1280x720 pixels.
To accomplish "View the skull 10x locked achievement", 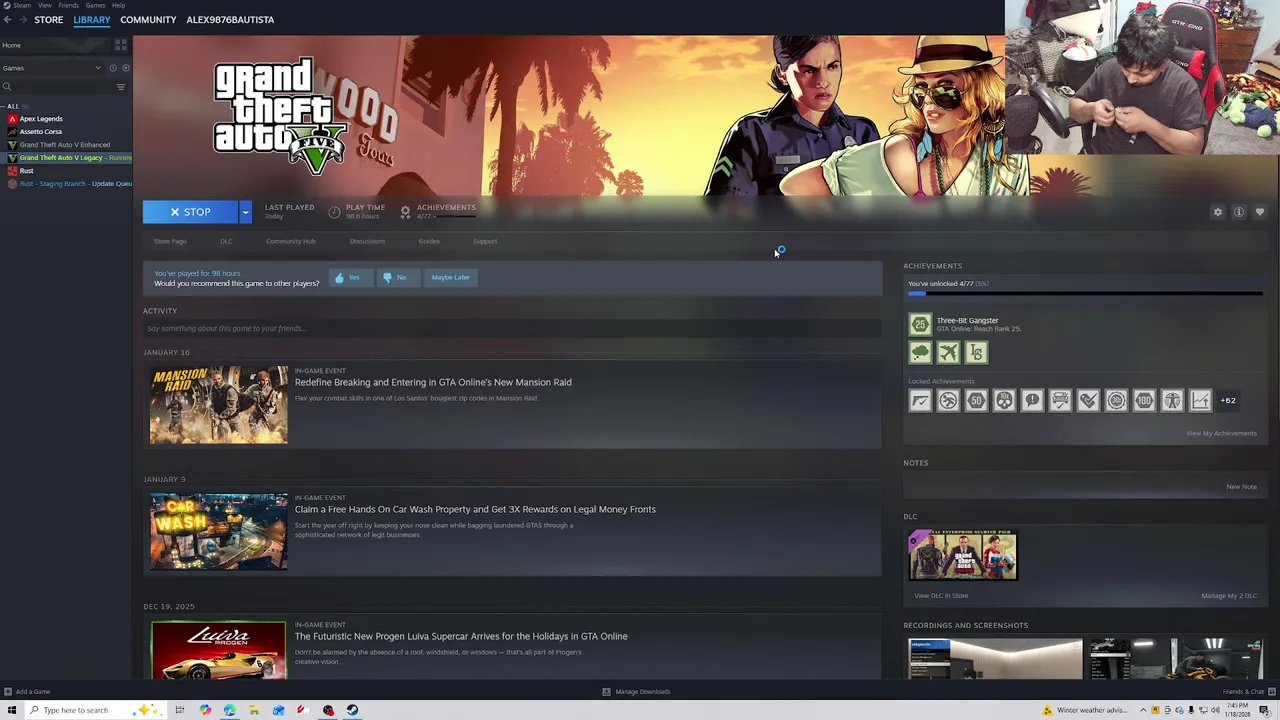I will [x=1004, y=401].
